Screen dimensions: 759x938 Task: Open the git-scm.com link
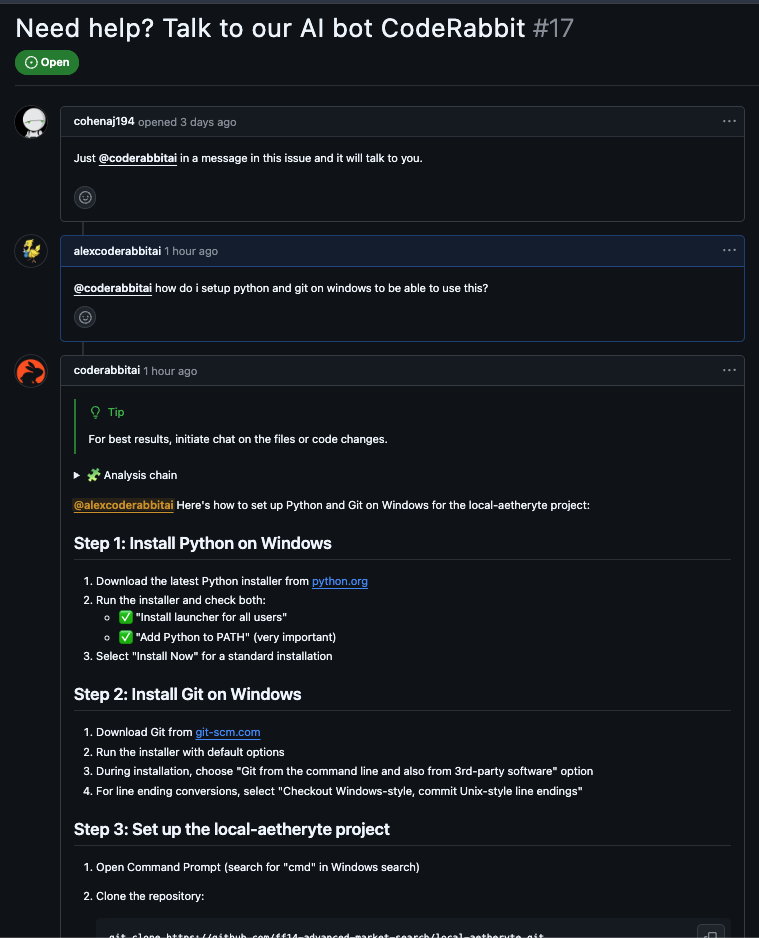click(227, 732)
